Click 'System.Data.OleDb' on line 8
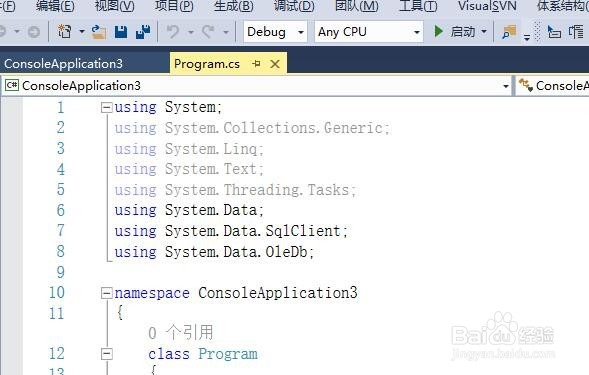Viewport: 589px width, 375px height. click(x=236, y=251)
